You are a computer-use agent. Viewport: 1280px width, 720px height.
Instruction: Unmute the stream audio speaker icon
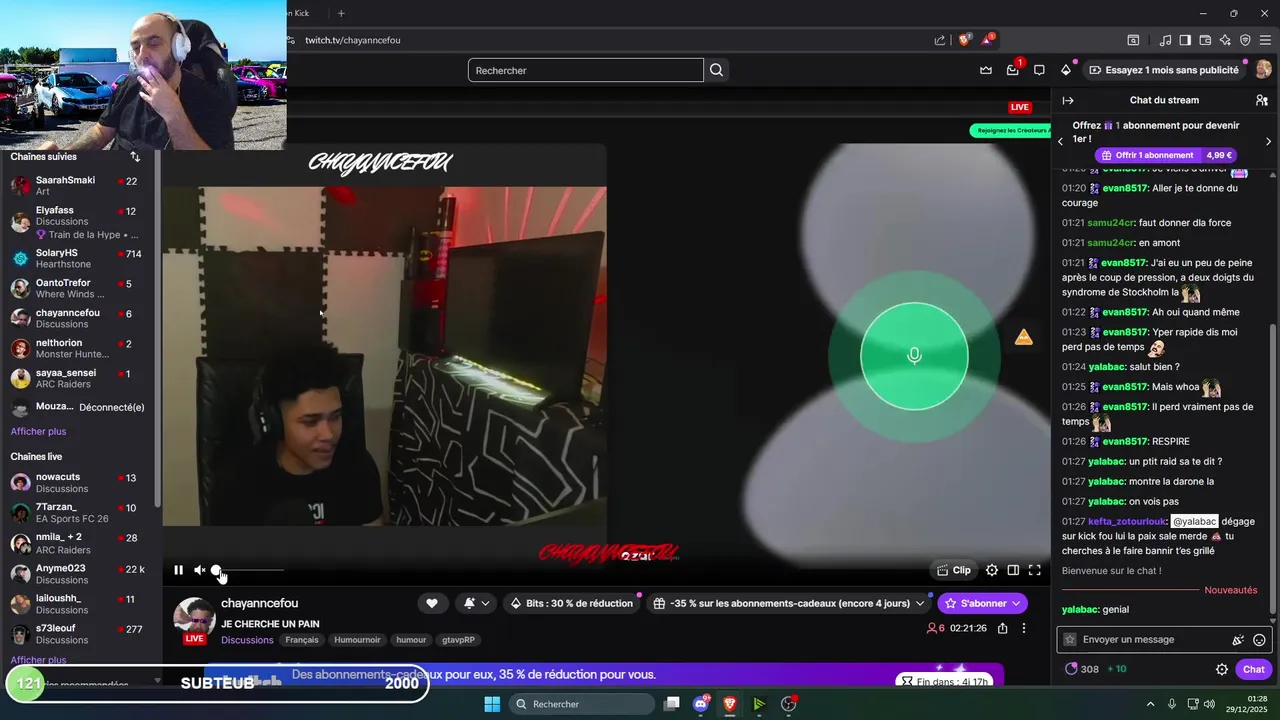pos(199,570)
